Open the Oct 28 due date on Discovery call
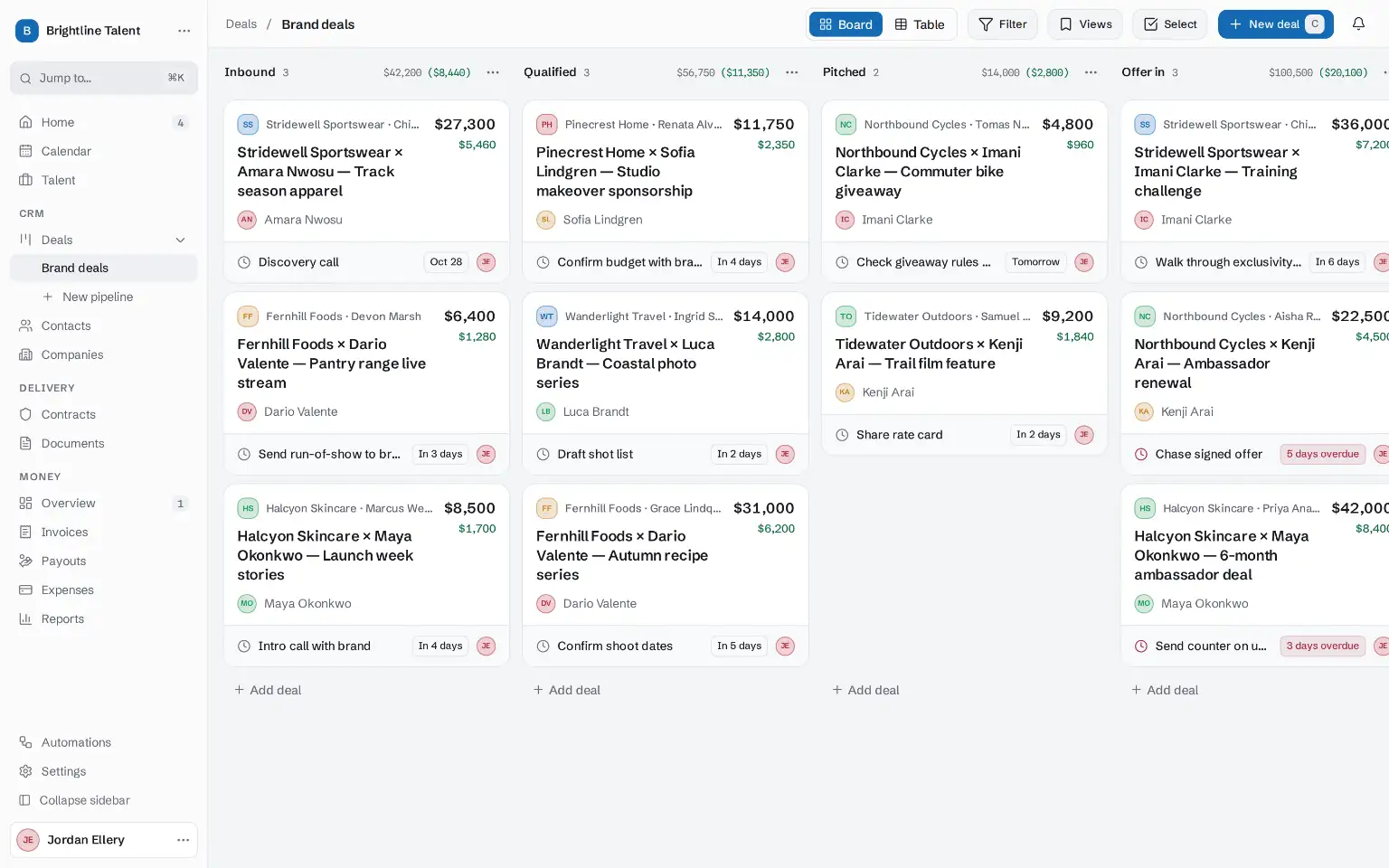 click(446, 262)
